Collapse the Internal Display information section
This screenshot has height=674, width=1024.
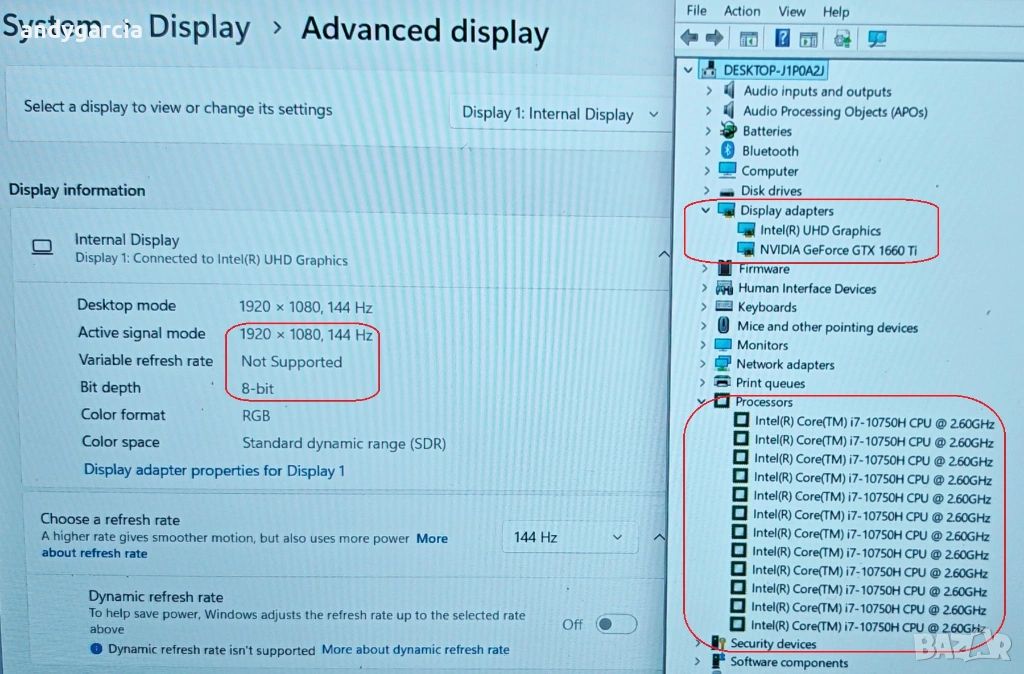pyautogui.click(x=663, y=255)
